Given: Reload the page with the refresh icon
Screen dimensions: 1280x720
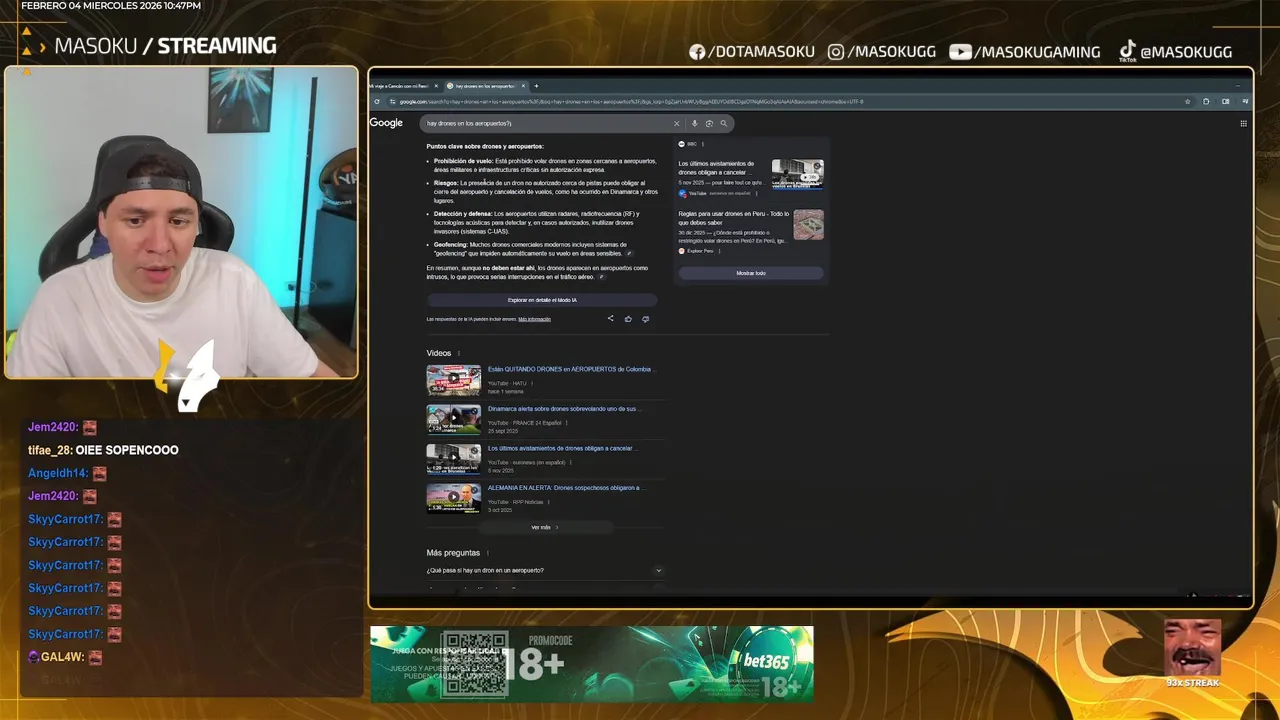Looking at the screenshot, I should 377,101.
